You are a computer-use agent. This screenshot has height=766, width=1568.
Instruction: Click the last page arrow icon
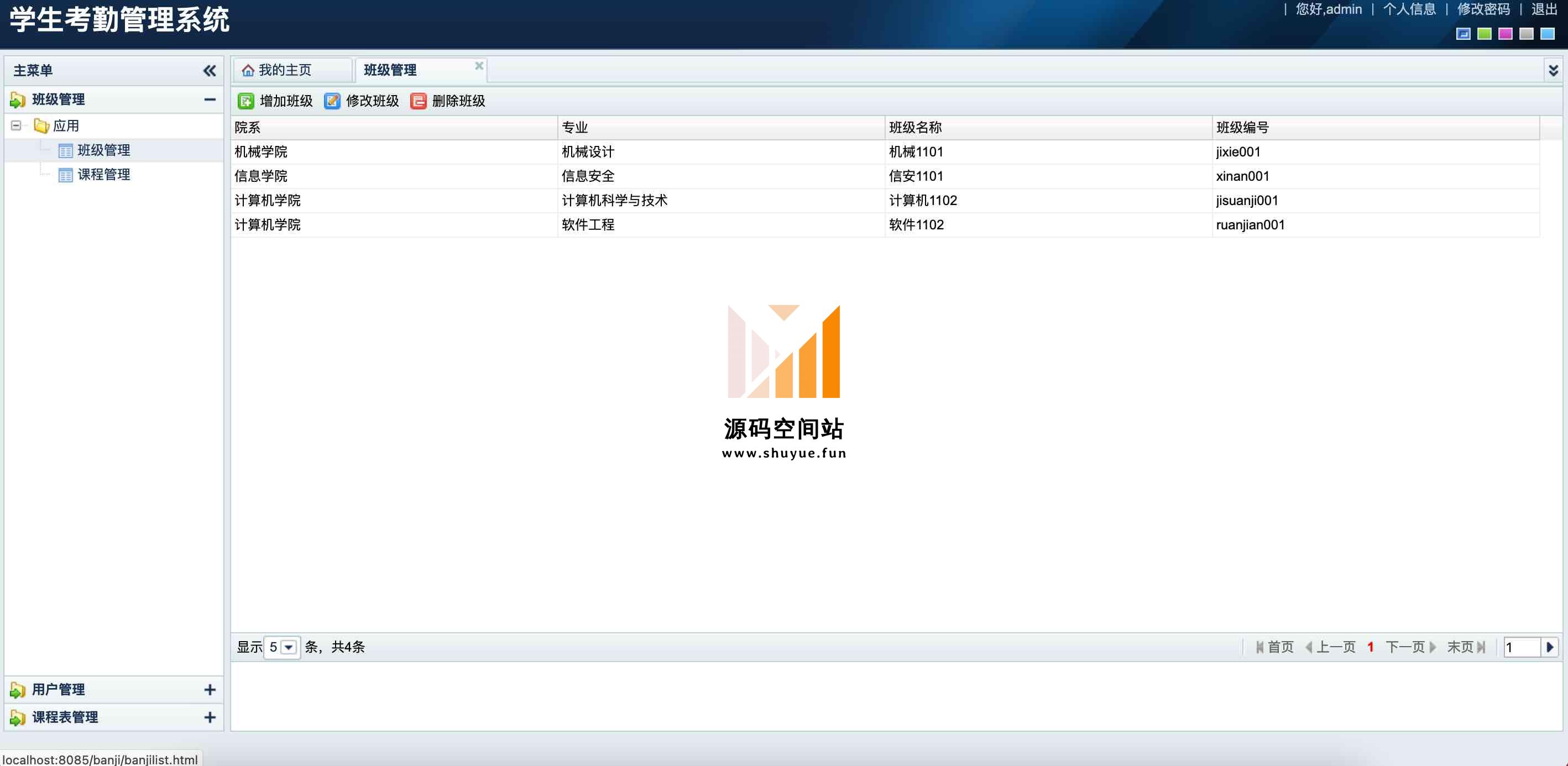pos(1481,647)
